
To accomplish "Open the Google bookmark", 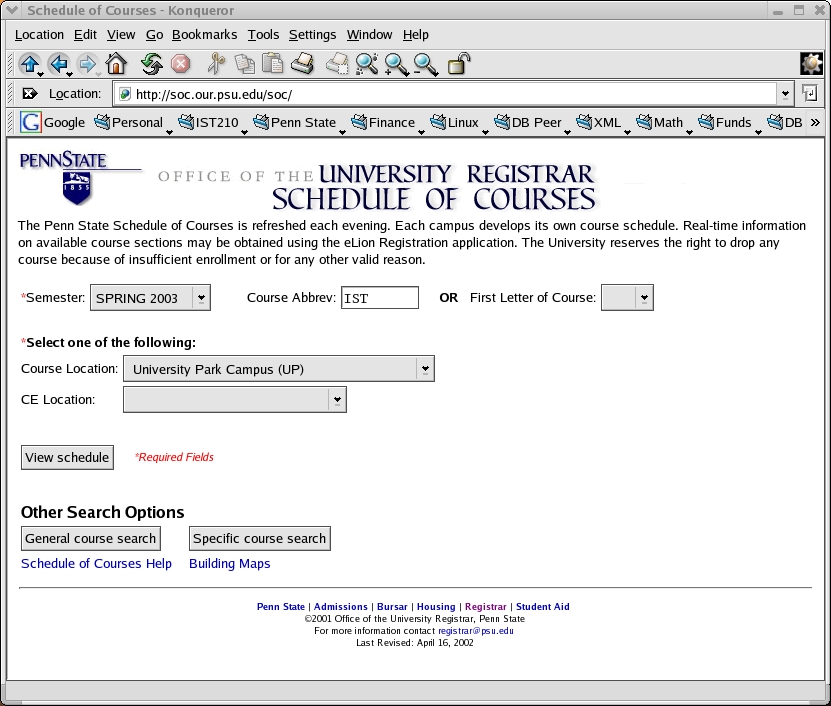I will click(52, 122).
